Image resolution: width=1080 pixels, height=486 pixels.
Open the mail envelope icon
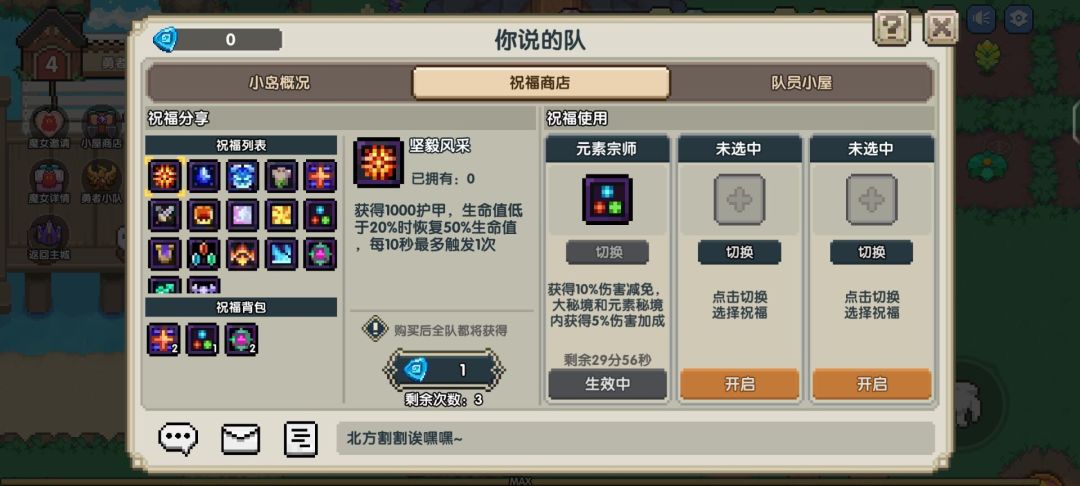tap(240, 439)
